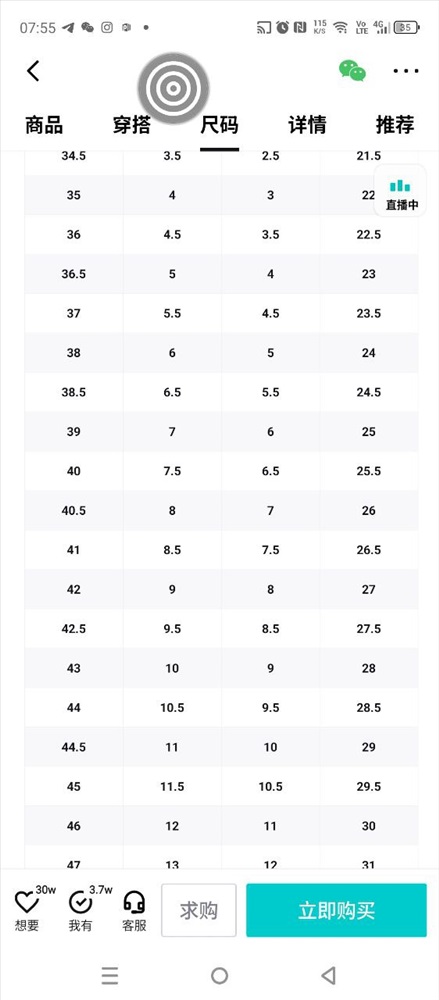Open the 推荐 tab
This screenshot has height=1000, width=439.
point(395,125)
